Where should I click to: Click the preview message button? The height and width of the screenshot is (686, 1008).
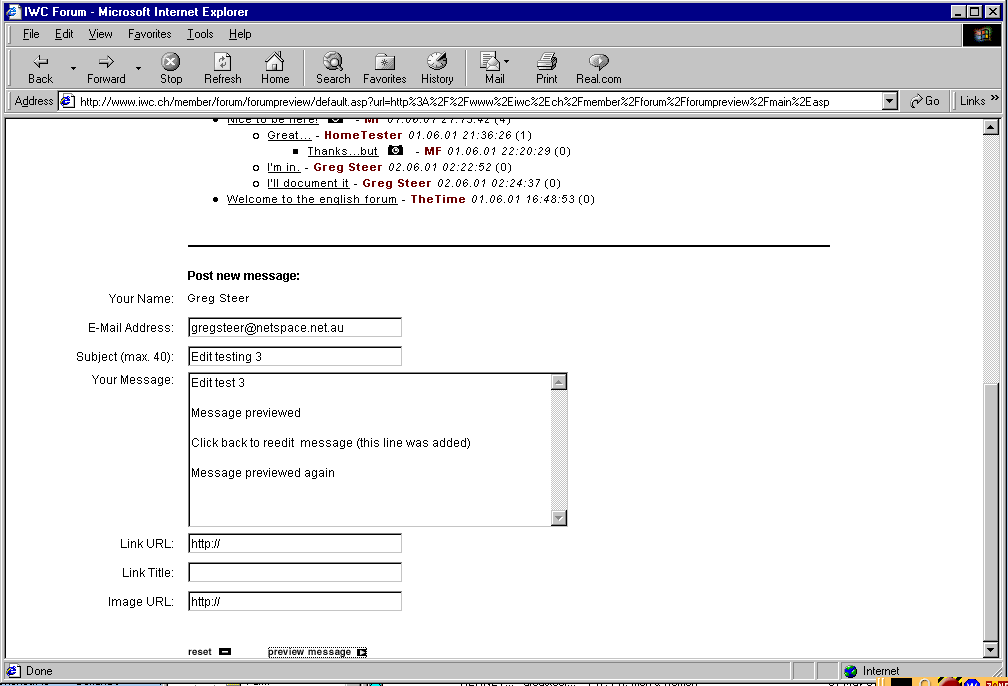(x=318, y=651)
